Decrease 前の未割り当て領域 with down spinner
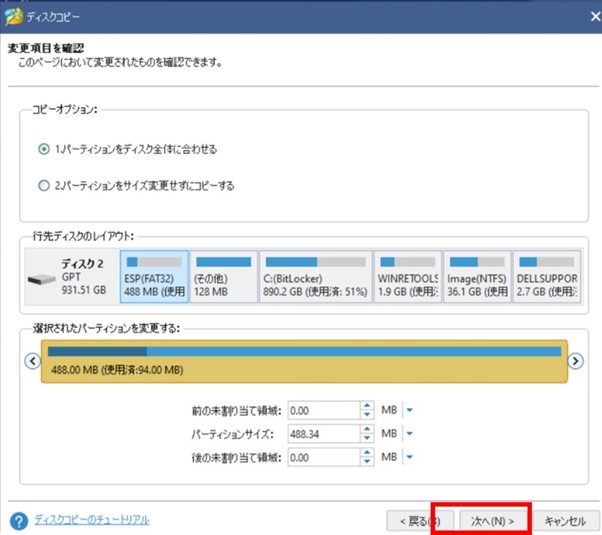The height and width of the screenshot is (535, 602). click(x=367, y=415)
